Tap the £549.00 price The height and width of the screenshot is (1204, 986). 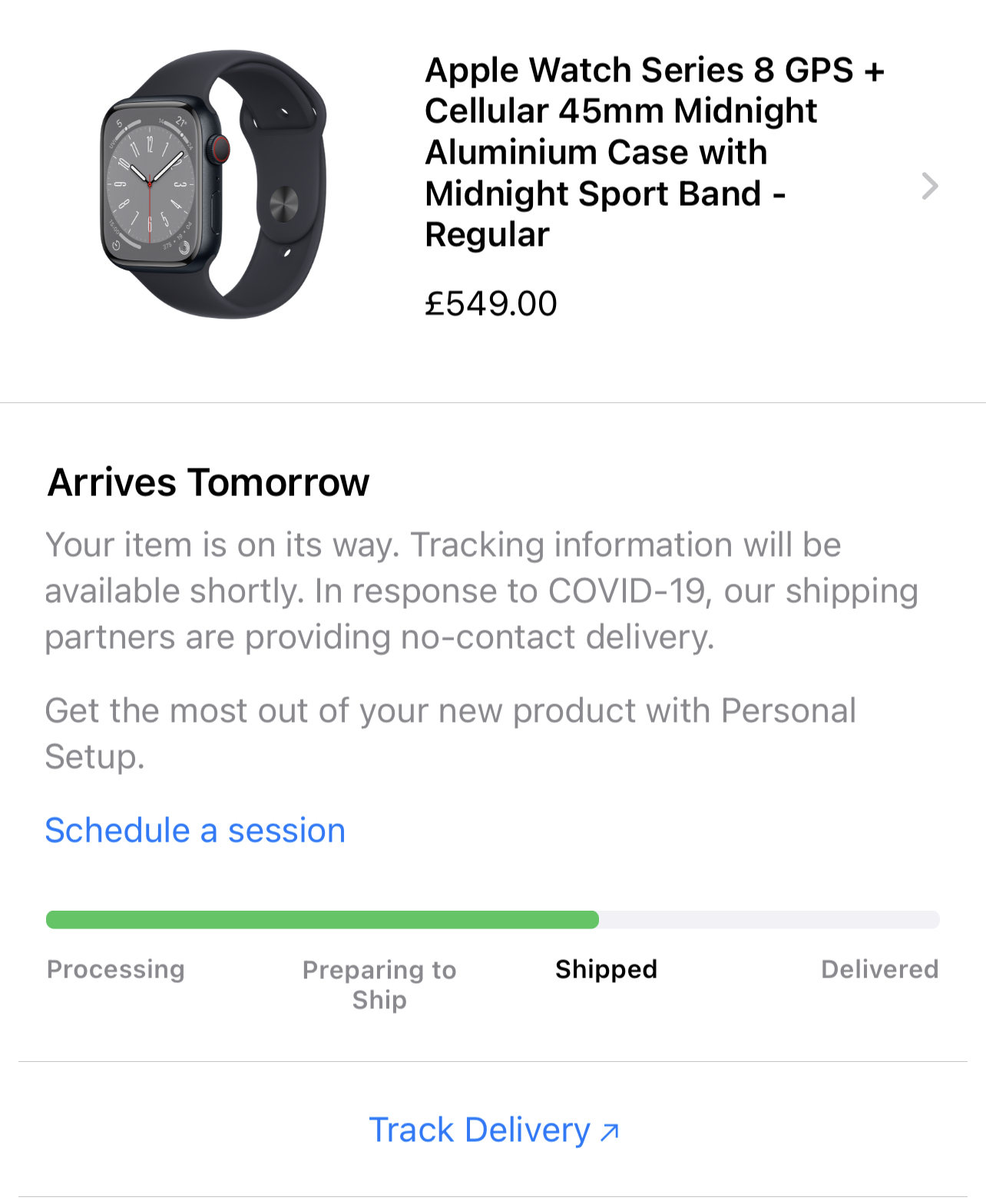pyautogui.click(x=491, y=303)
